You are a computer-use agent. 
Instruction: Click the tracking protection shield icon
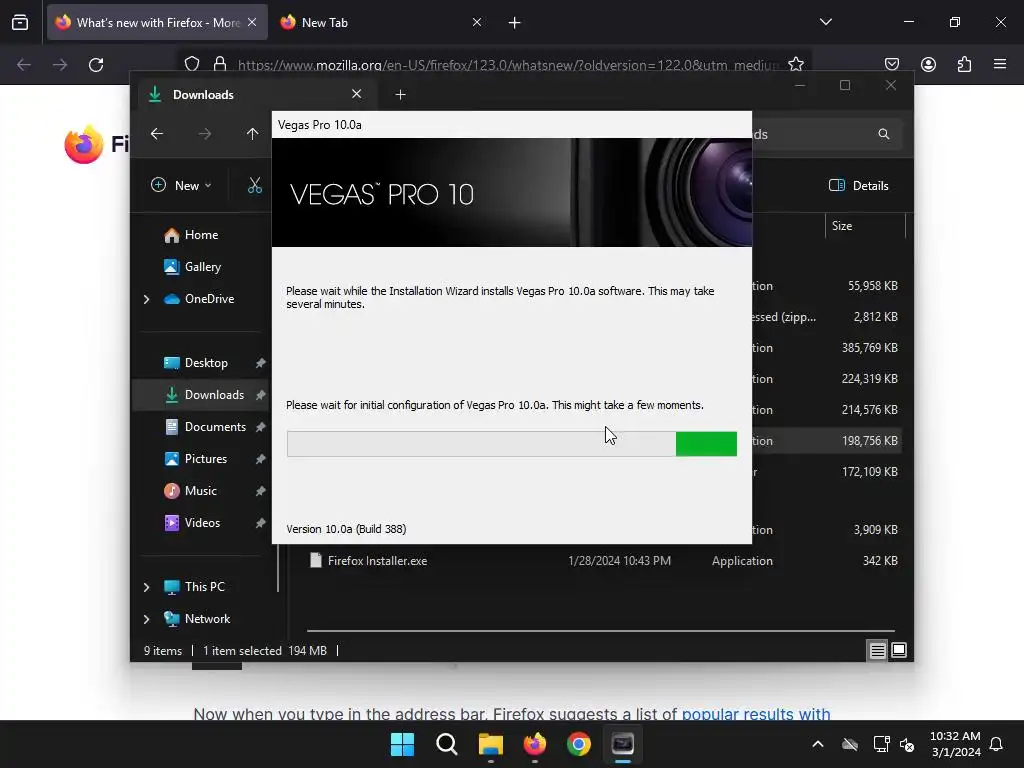point(192,64)
